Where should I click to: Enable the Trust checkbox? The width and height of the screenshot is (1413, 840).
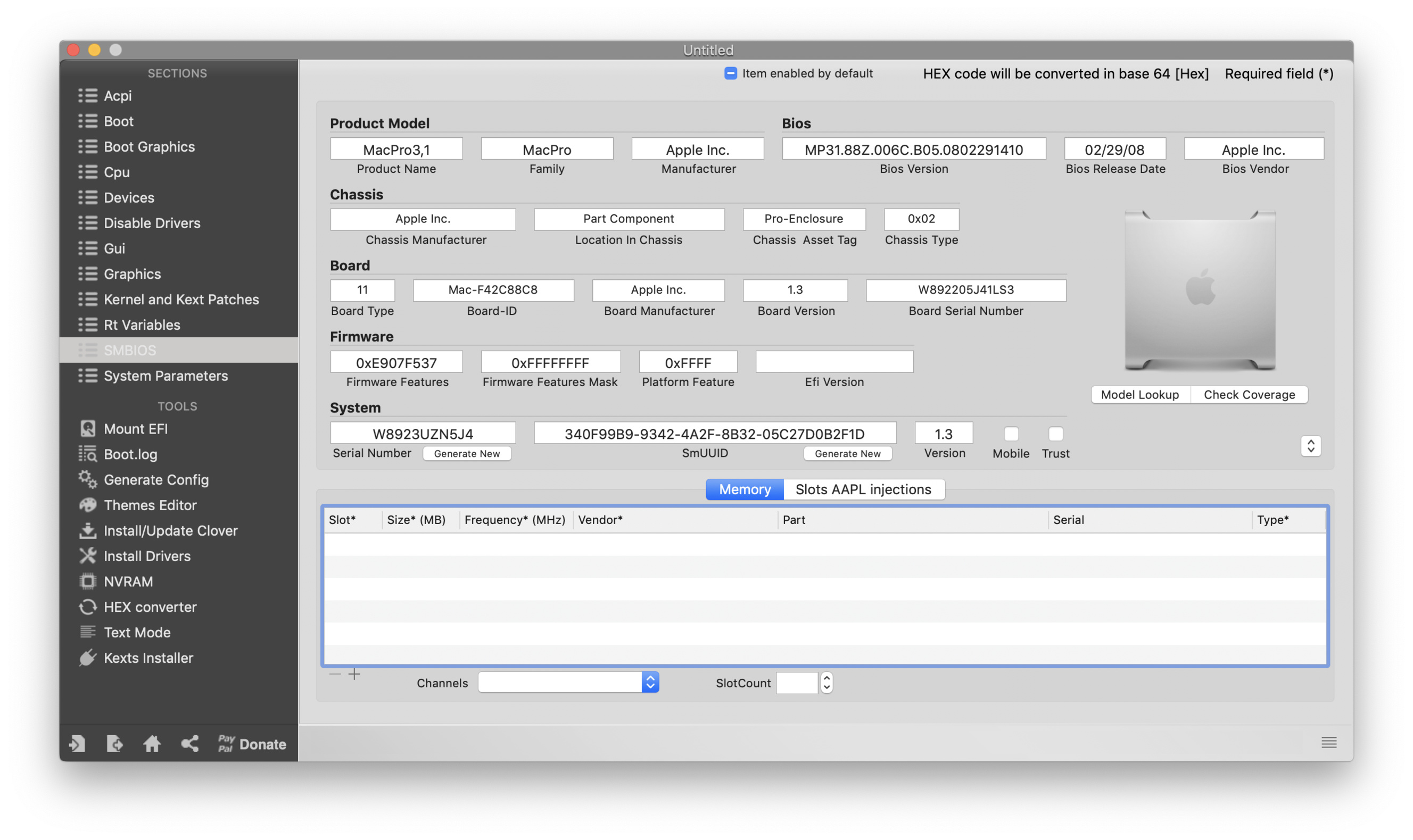click(x=1055, y=434)
